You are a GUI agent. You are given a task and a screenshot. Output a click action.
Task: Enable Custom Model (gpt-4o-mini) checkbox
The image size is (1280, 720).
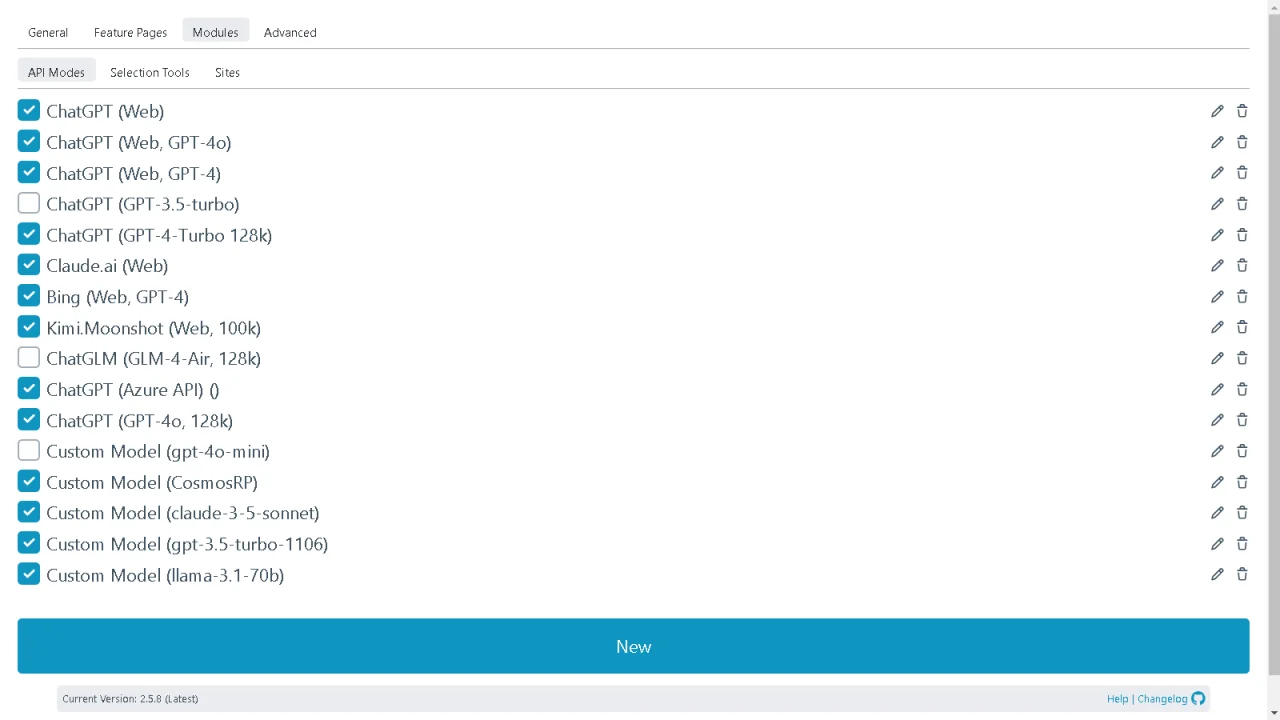[28, 450]
